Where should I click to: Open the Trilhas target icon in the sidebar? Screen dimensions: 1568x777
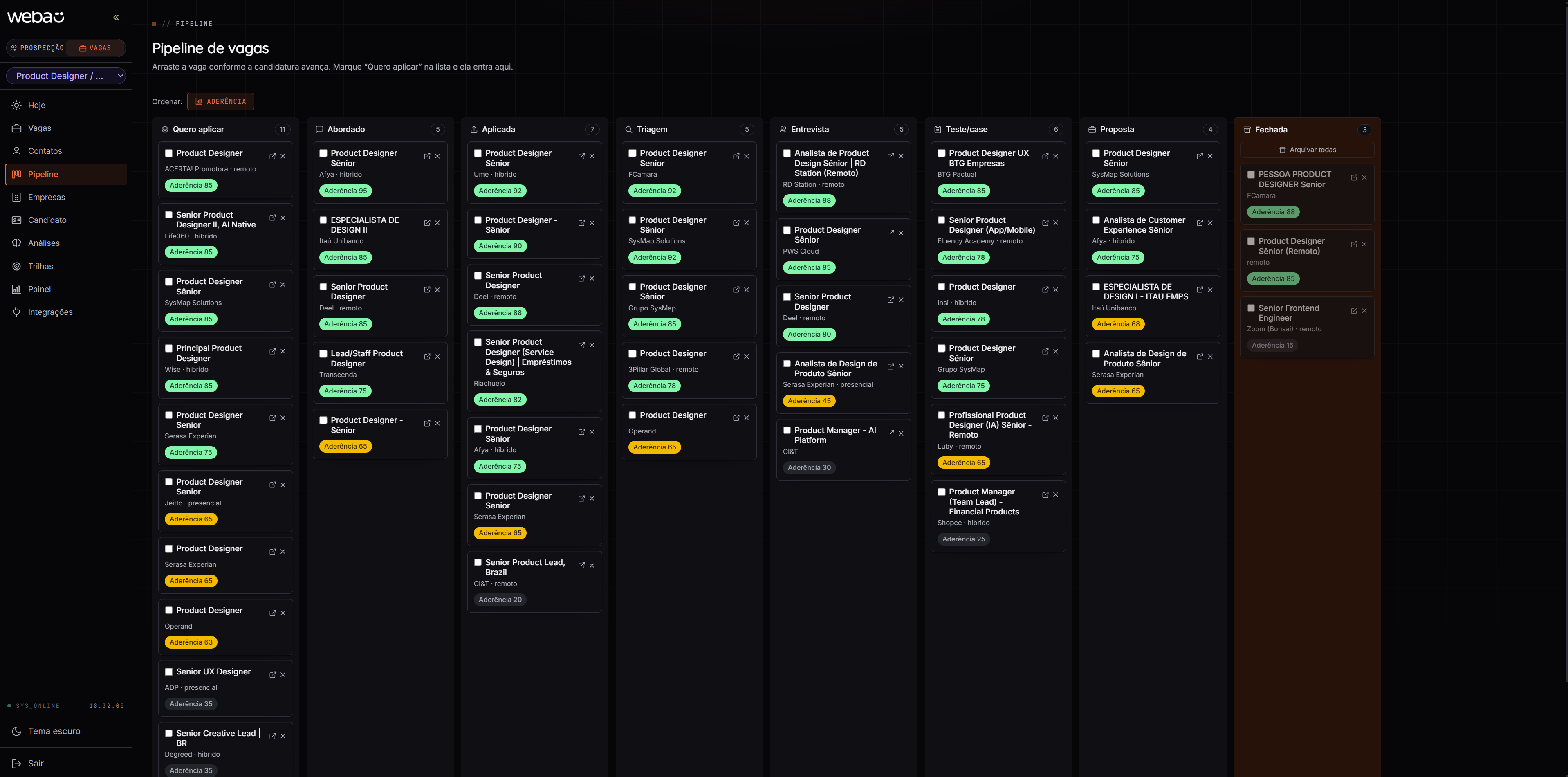[x=16, y=266]
